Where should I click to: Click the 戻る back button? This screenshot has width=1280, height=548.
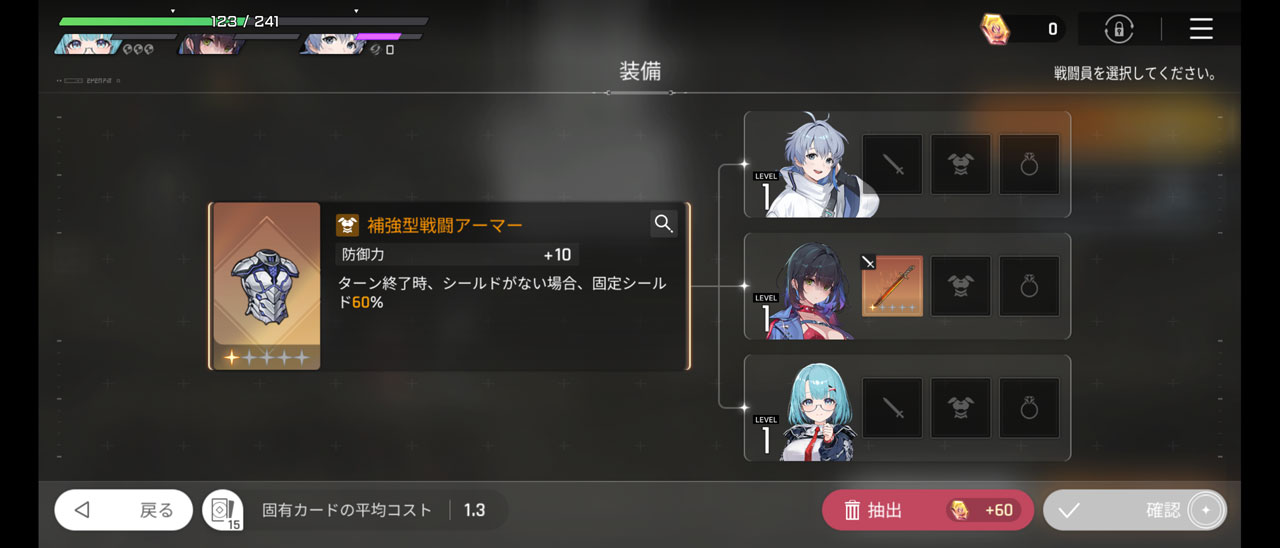124,510
